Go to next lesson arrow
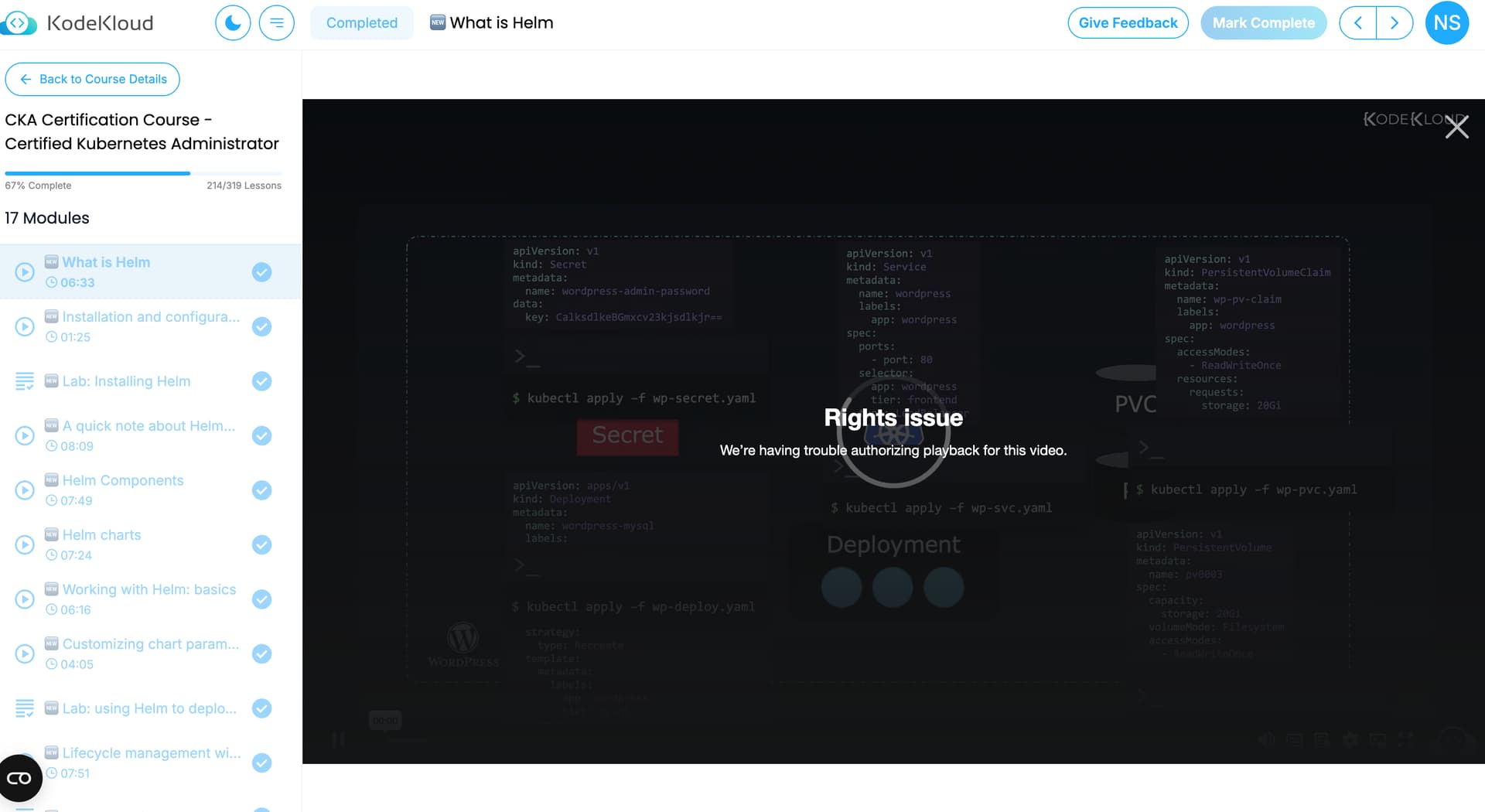Viewport: 1485px width, 812px height. point(1395,22)
